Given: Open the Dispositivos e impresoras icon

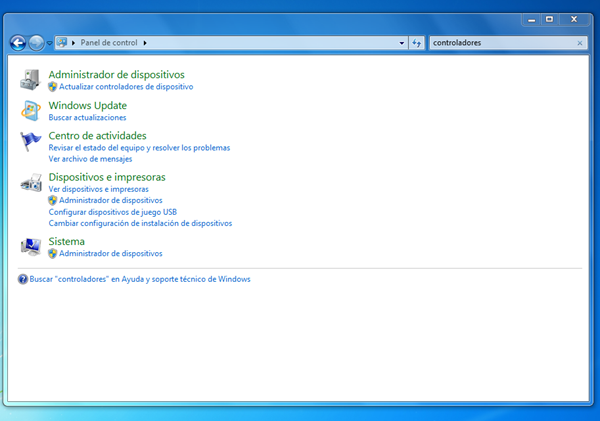Looking at the screenshot, I should coord(31,183).
